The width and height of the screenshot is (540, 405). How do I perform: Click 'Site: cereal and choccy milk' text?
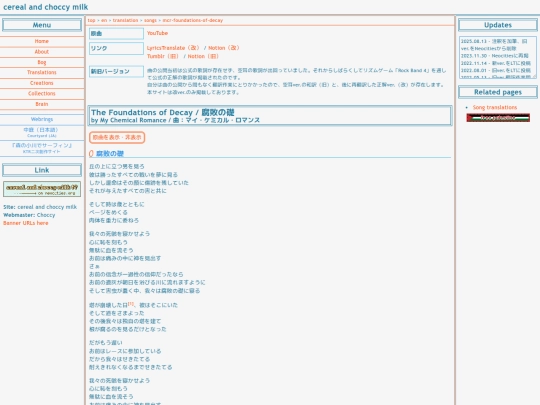pyautogui.click(x=40, y=207)
